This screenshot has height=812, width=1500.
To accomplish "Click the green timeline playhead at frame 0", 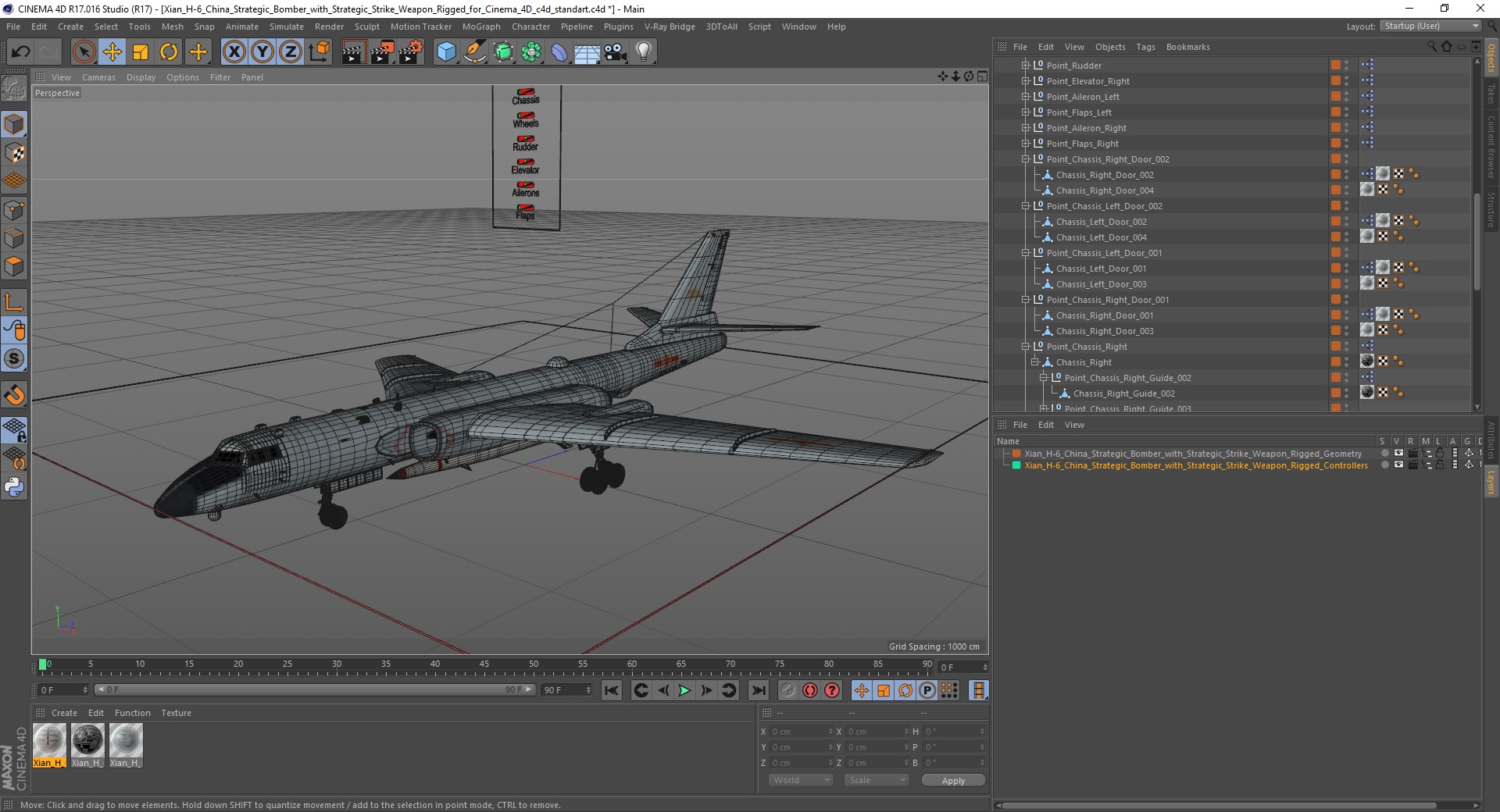I will (42, 664).
